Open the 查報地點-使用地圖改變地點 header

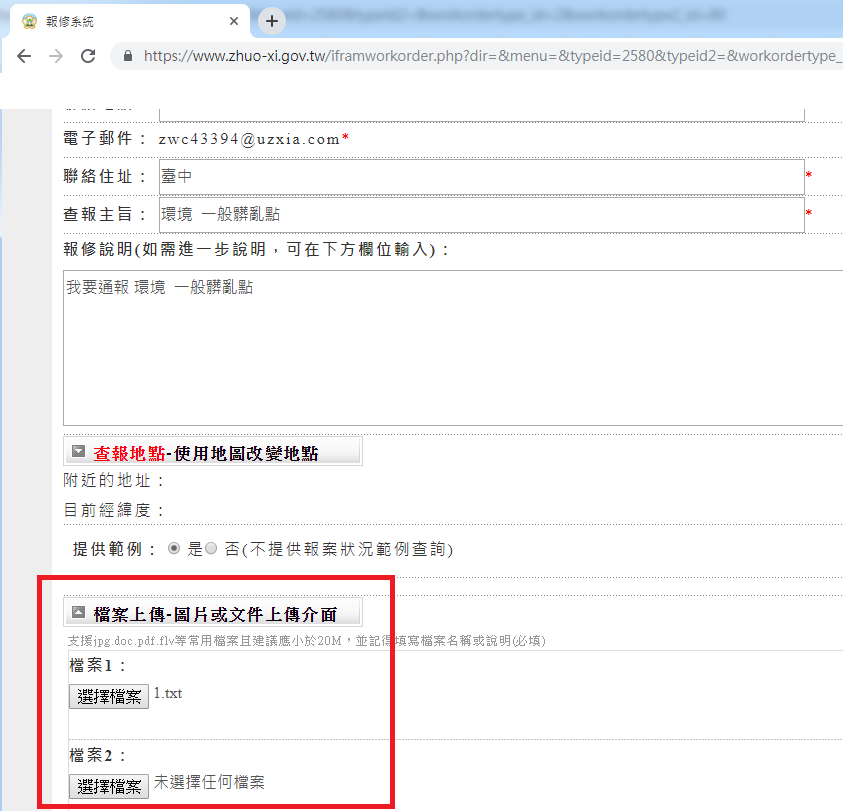(213, 451)
